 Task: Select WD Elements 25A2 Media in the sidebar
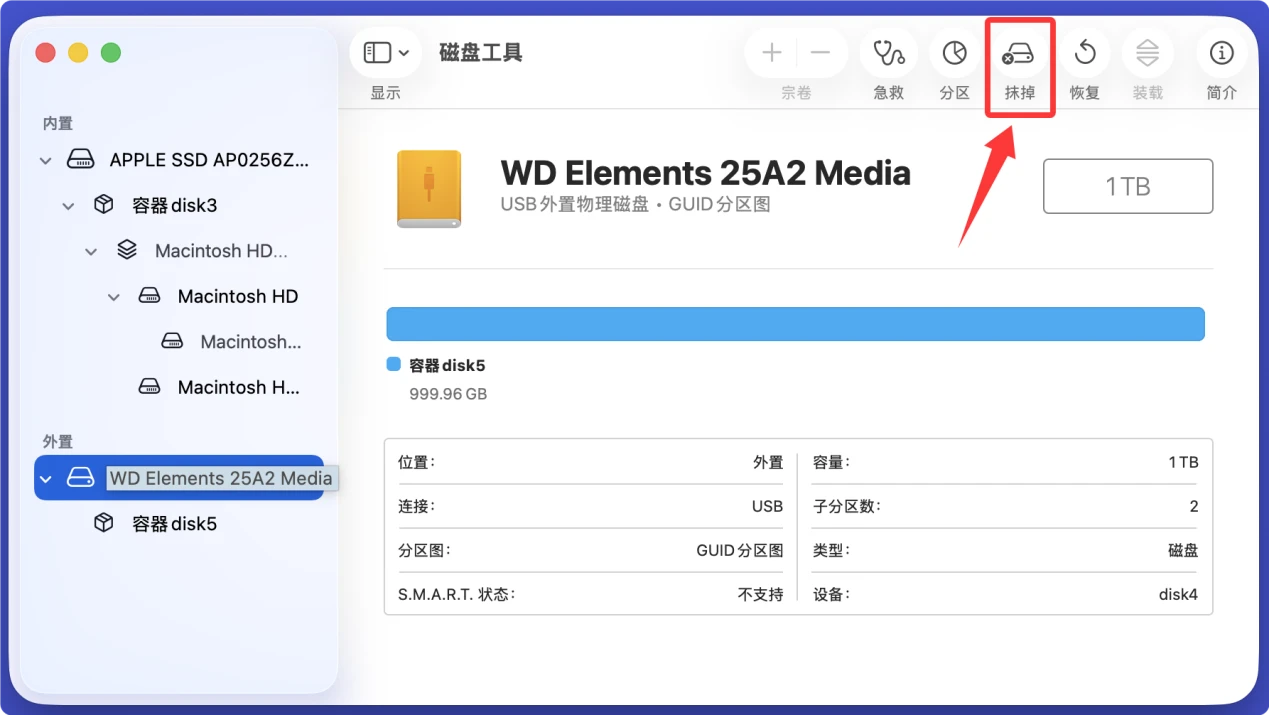[180, 478]
